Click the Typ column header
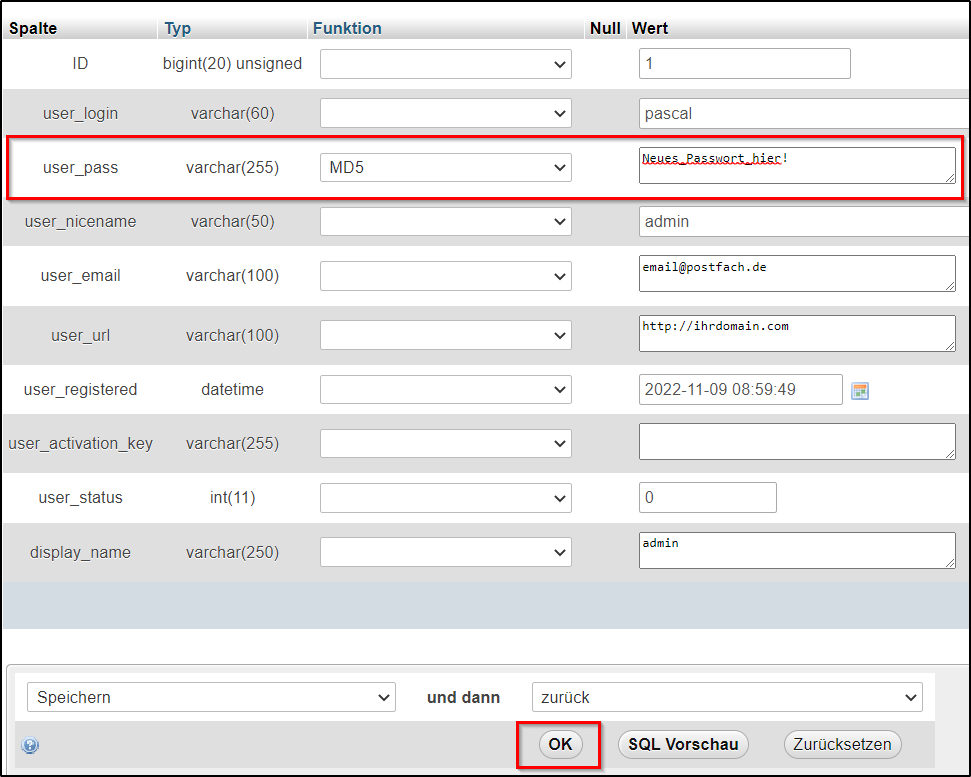Image resolution: width=971 pixels, height=777 pixels. coord(178,28)
